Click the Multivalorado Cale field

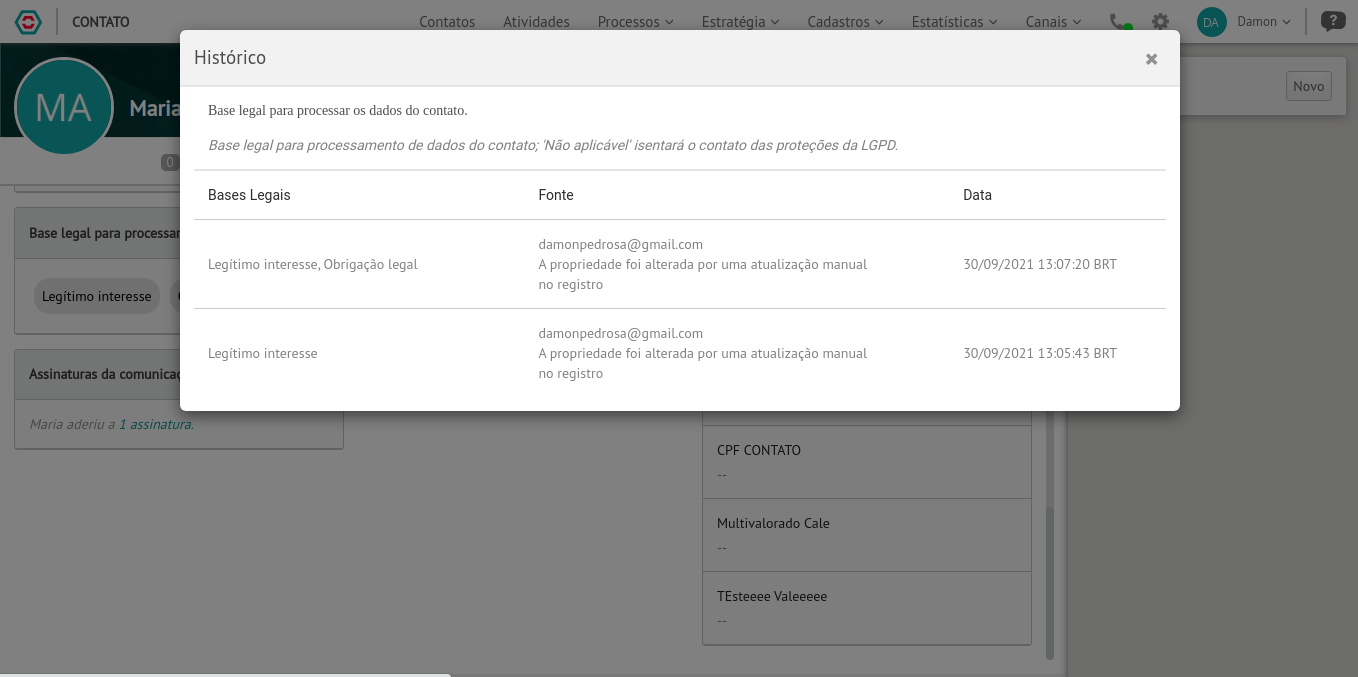(867, 535)
